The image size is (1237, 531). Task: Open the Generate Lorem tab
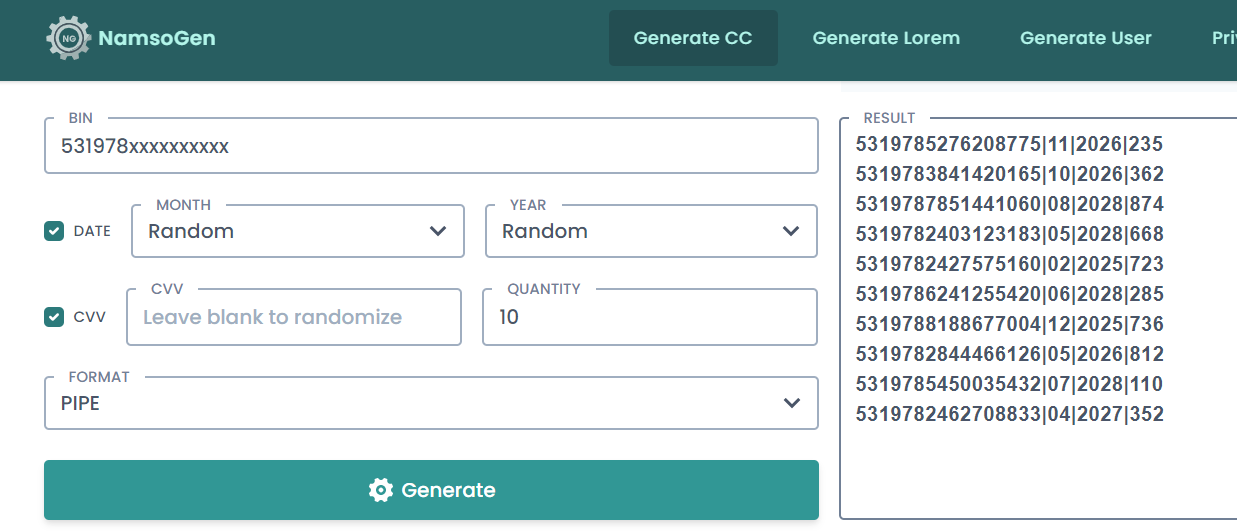tap(886, 38)
